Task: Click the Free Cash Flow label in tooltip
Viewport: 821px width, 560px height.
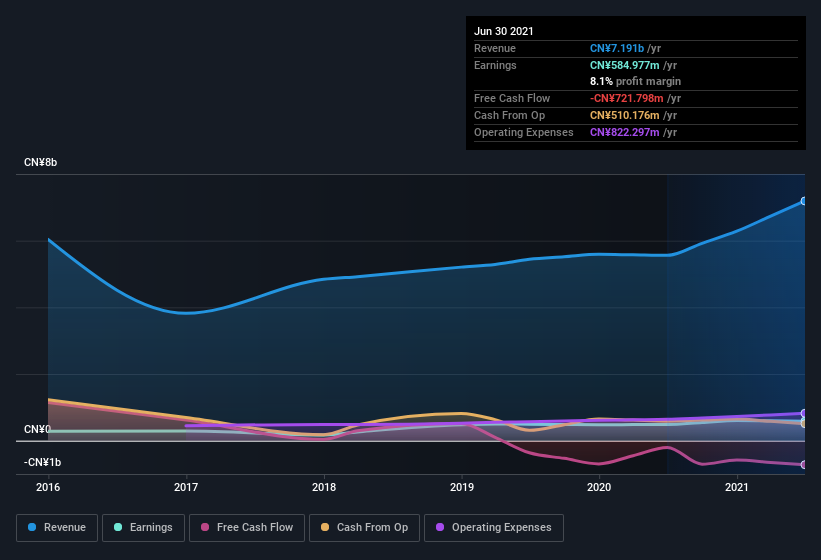Action: pos(512,98)
